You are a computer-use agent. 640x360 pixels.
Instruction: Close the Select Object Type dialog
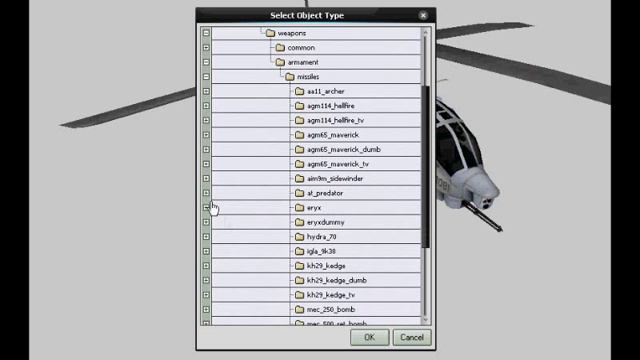click(423, 16)
